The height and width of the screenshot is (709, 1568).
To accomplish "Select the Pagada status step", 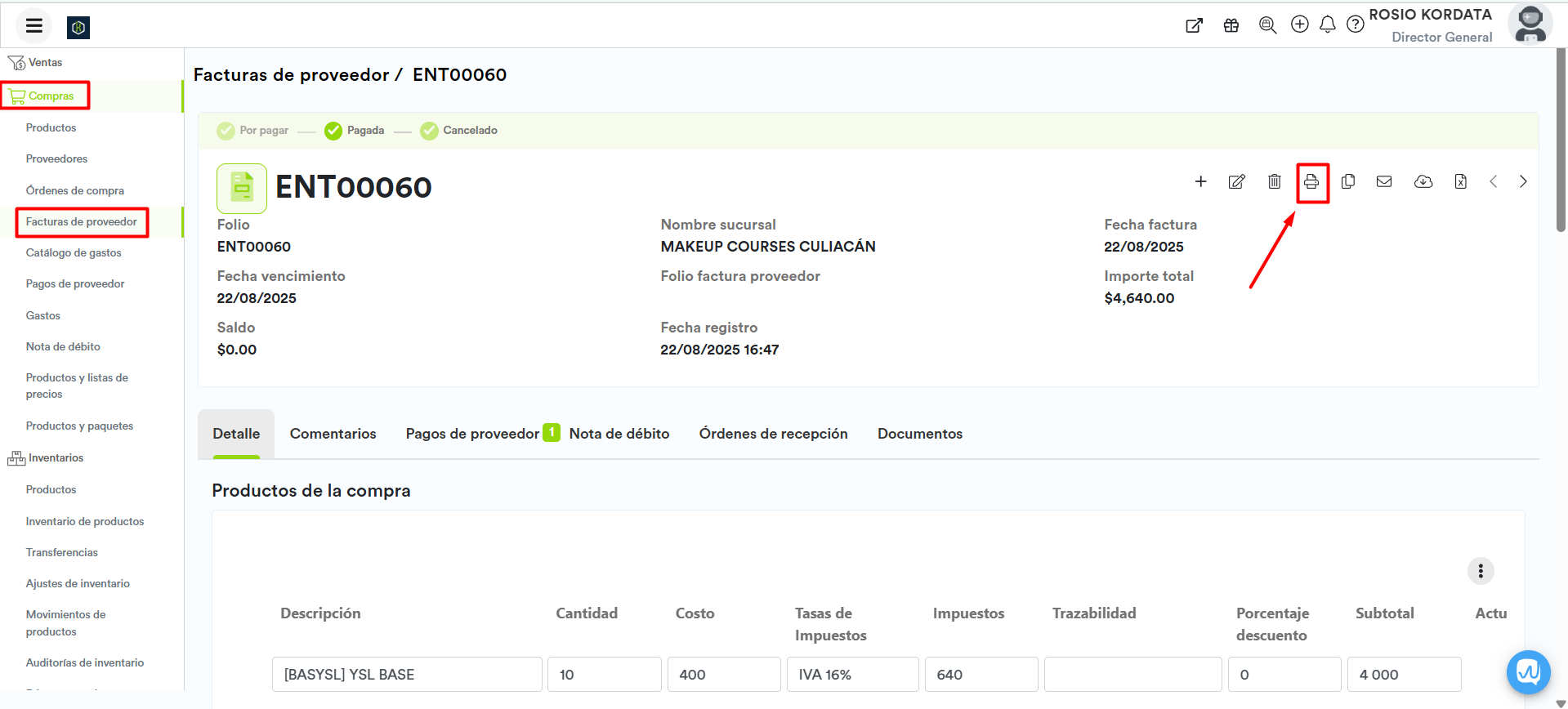I will [355, 131].
